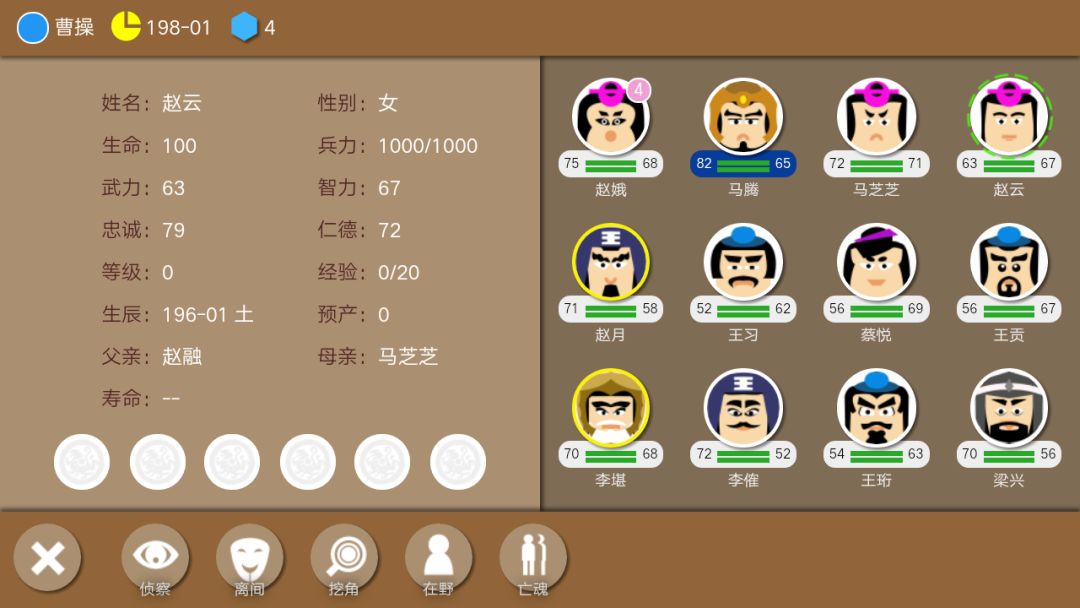
Task: Click 赵娥's stat bar 75/68
Action: point(610,164)
